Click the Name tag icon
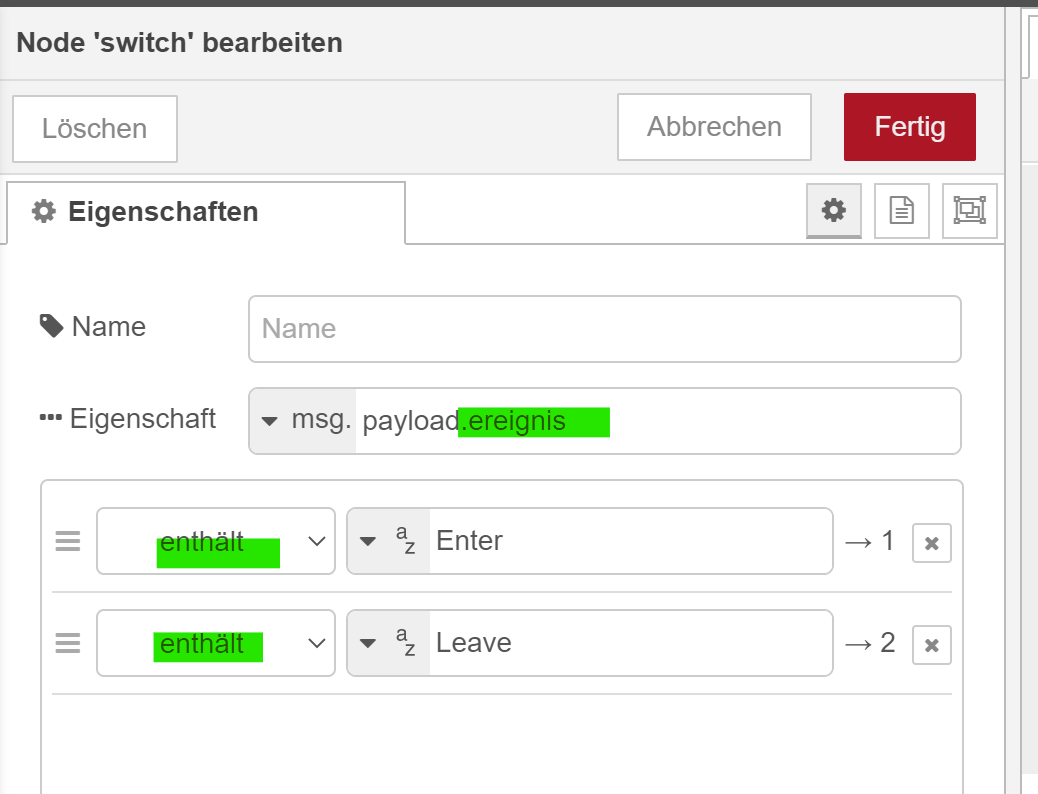The height and width of the screenshot is (794, 1038). 51,326
